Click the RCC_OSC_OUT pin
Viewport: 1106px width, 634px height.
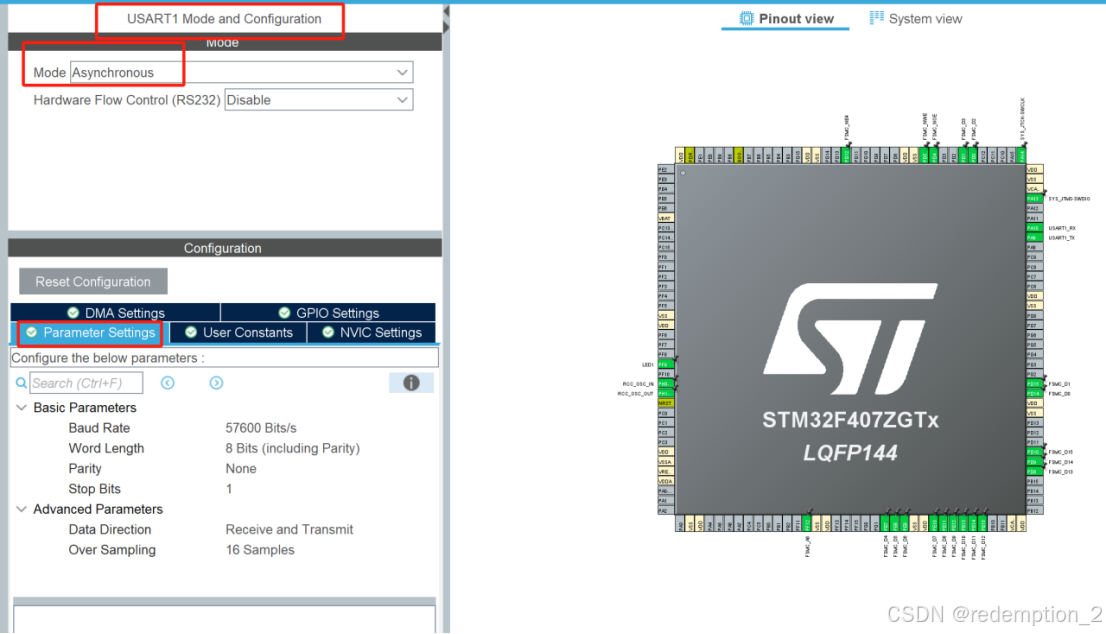click(x=665, y=394)
